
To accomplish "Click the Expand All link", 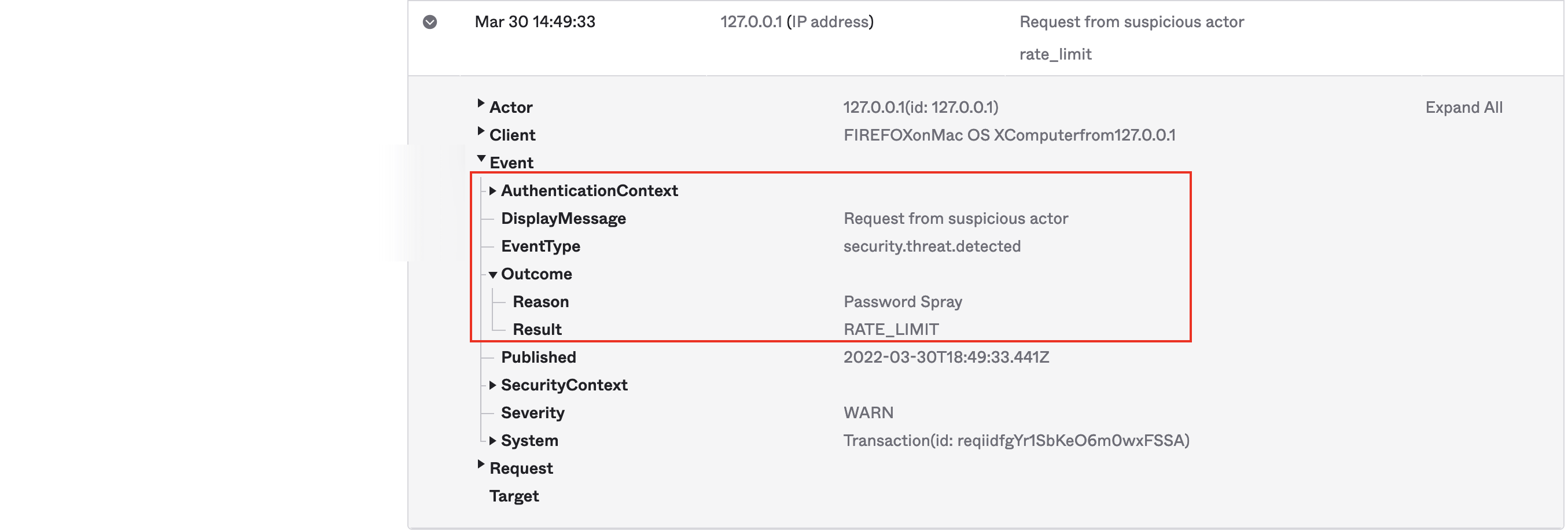I will click(1463, 108).
